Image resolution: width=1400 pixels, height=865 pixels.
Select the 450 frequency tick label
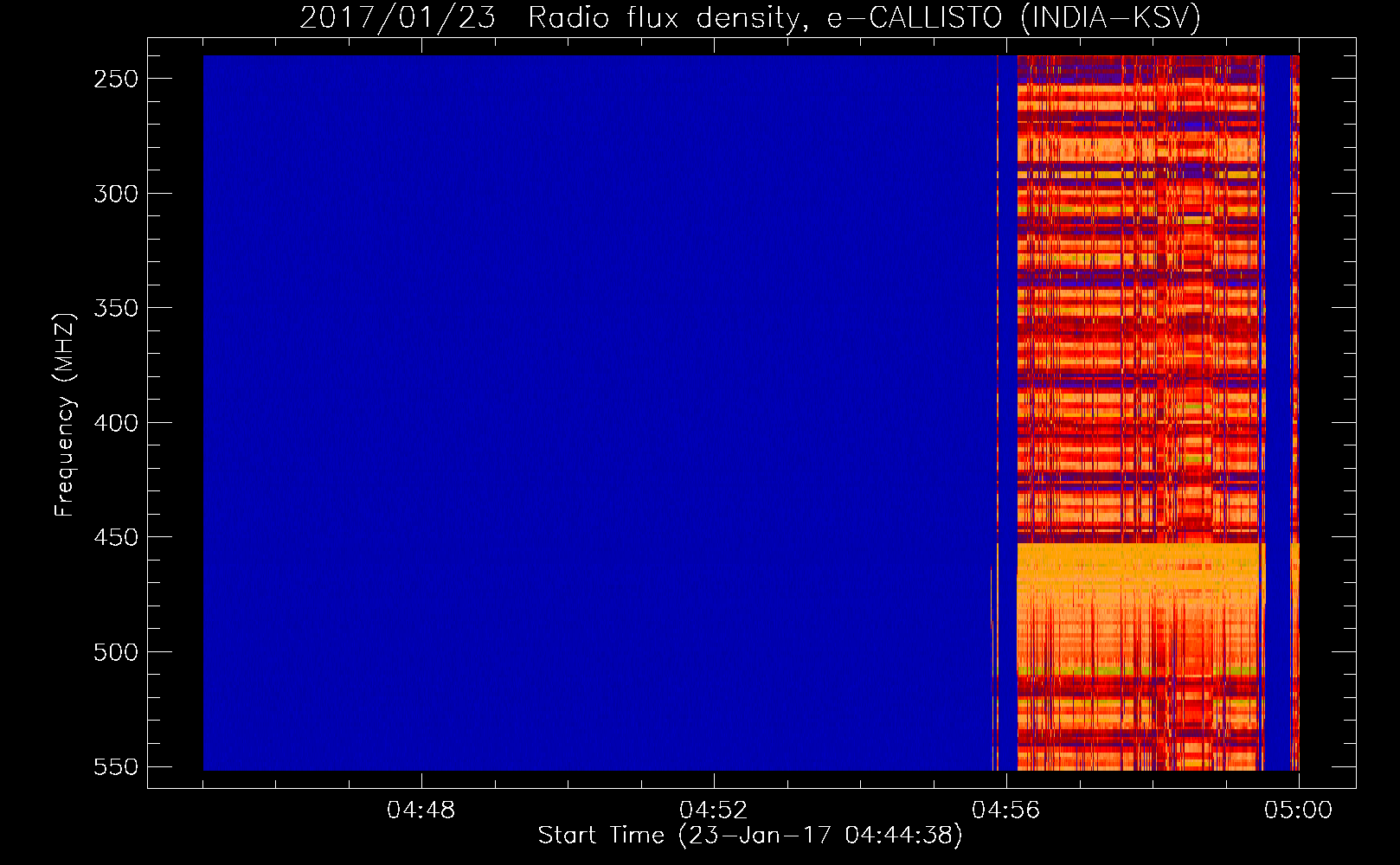pyautogui.click(x=116, y=537)
